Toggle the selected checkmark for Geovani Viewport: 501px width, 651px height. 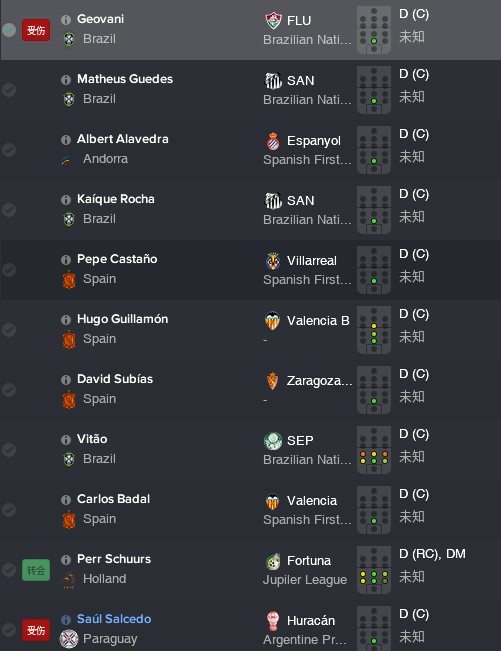[9, 30]
